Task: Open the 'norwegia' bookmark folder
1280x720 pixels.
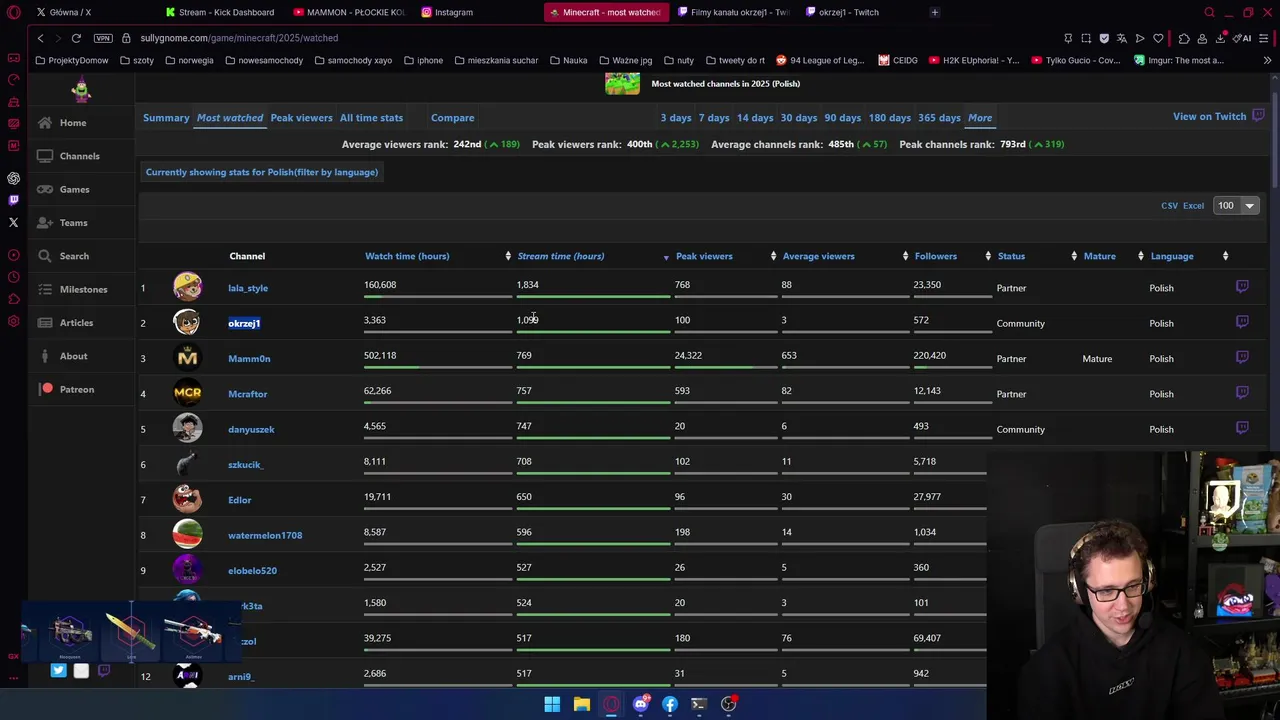Action: point(189,60)
